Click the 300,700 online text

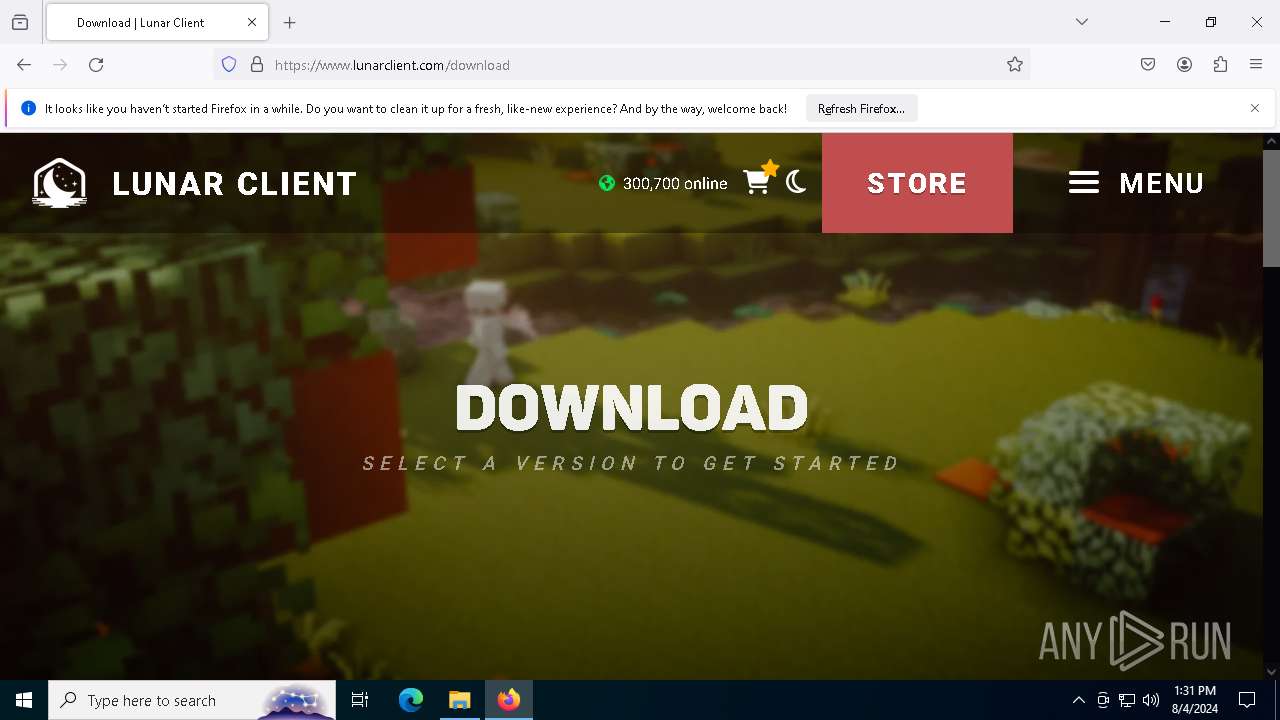[675, 183]
